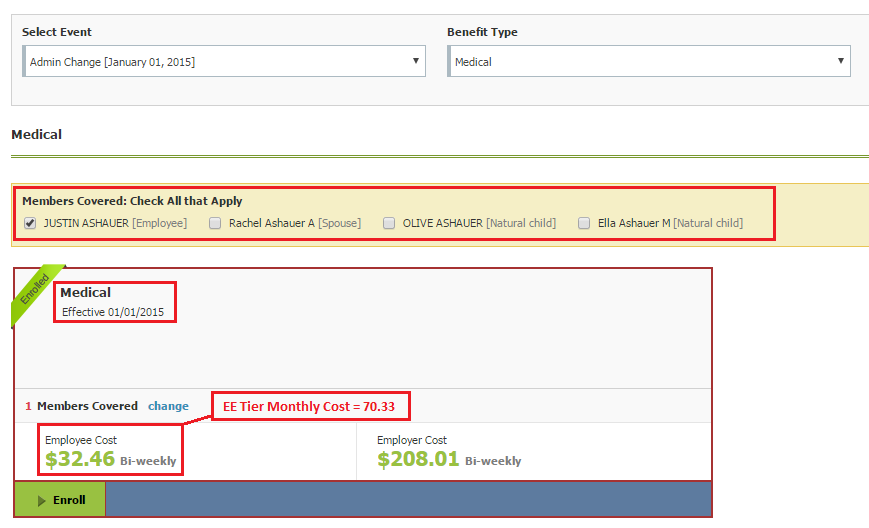Enable the OLIVE ASHAUER child checkbox
The image size is (869, 528).
click(x=389, y=224)
